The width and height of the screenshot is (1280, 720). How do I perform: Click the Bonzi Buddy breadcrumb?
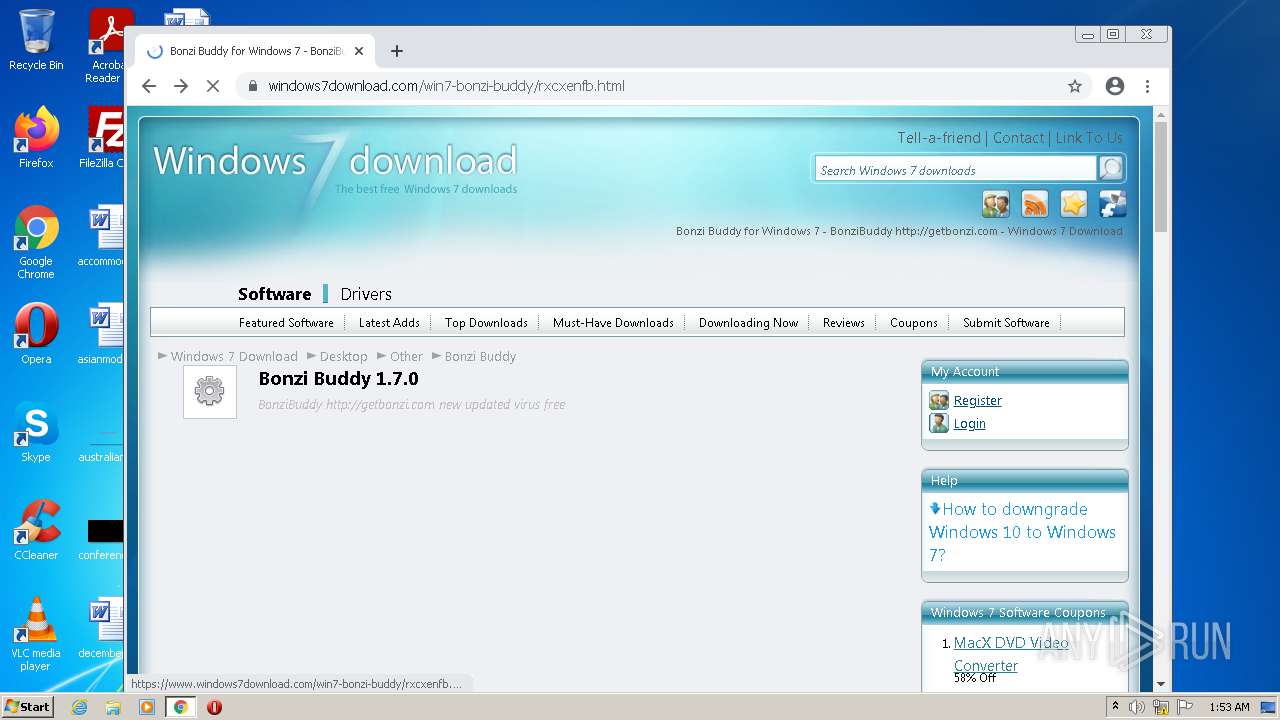tap(480, 356)
